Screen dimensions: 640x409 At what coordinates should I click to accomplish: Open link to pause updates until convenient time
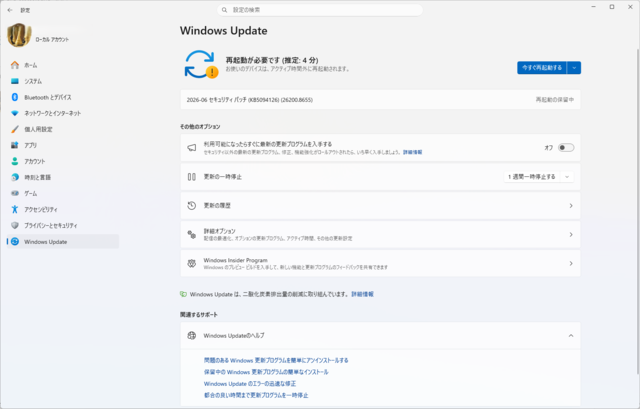[x=256, y=395]
